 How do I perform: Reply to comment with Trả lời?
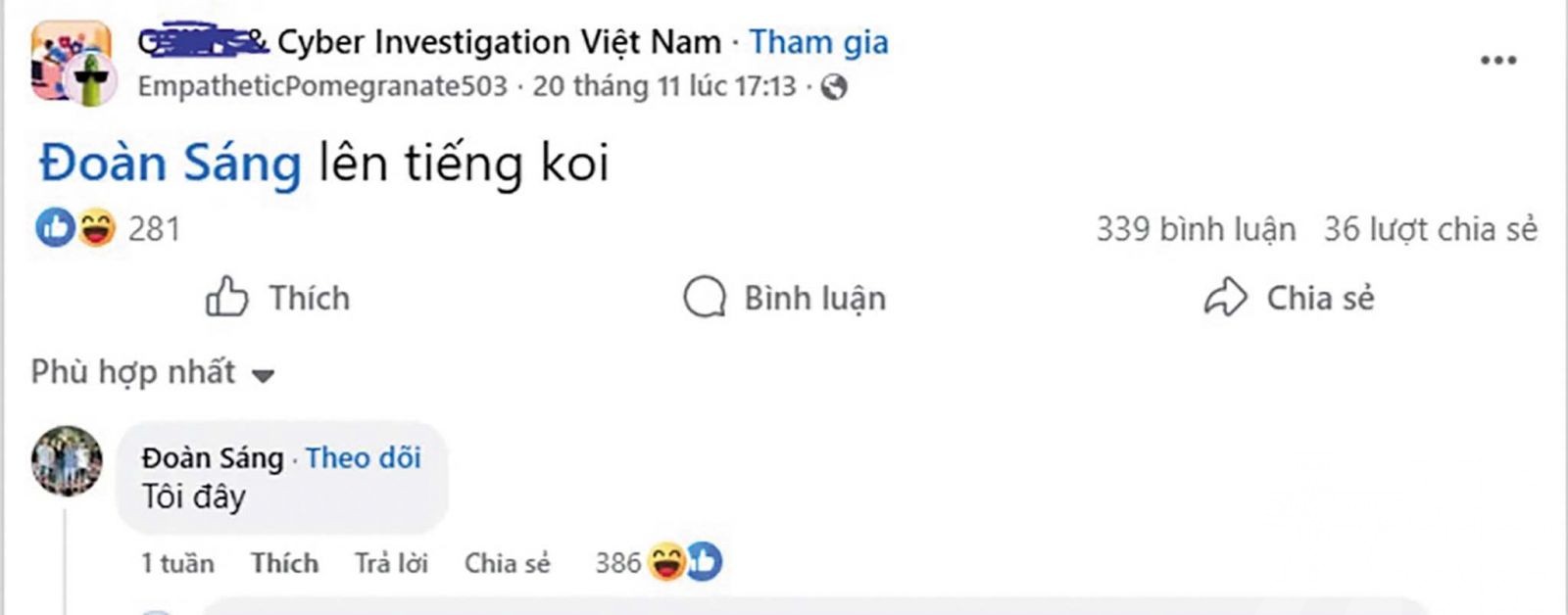pos(391,563)
